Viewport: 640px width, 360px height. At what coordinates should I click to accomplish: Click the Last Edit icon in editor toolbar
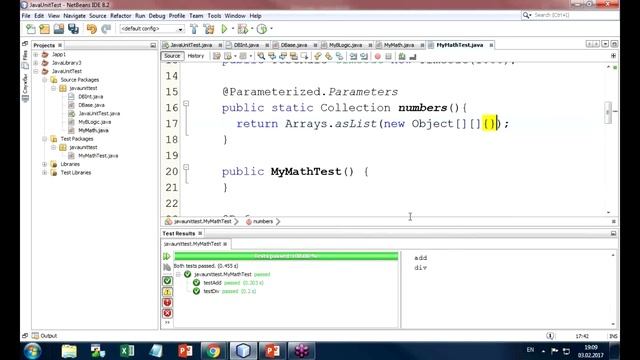(217, 56)
